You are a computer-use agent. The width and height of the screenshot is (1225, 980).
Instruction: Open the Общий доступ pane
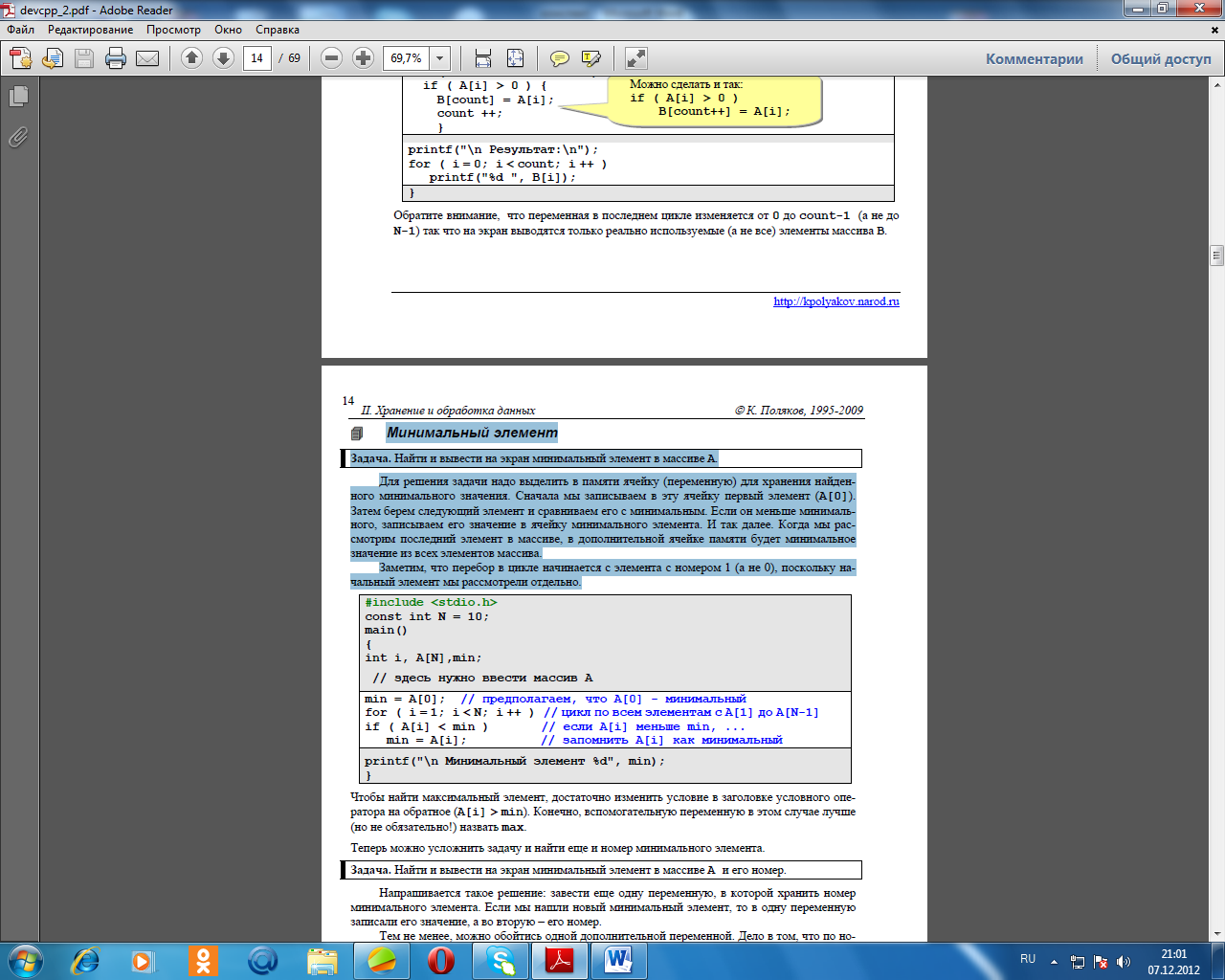(1161, 59)
